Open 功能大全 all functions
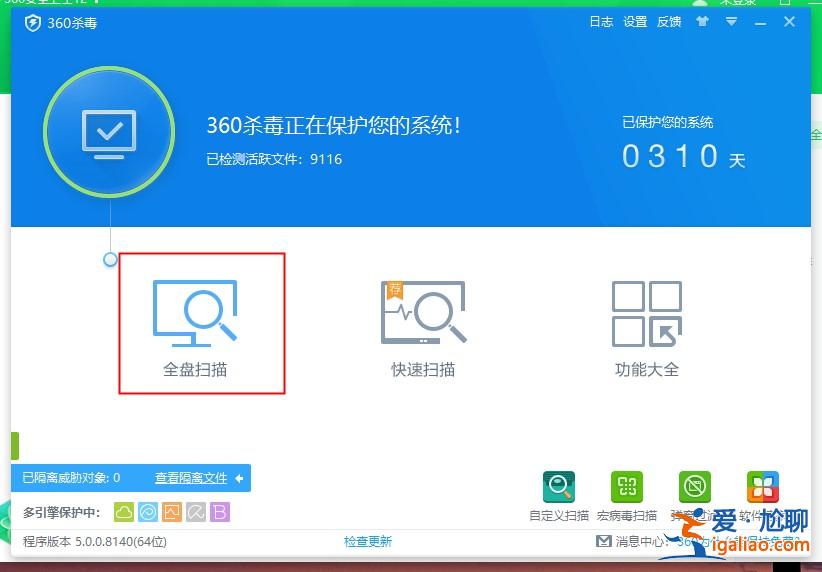This screenshot has width=822, height=572. (647, 328)
